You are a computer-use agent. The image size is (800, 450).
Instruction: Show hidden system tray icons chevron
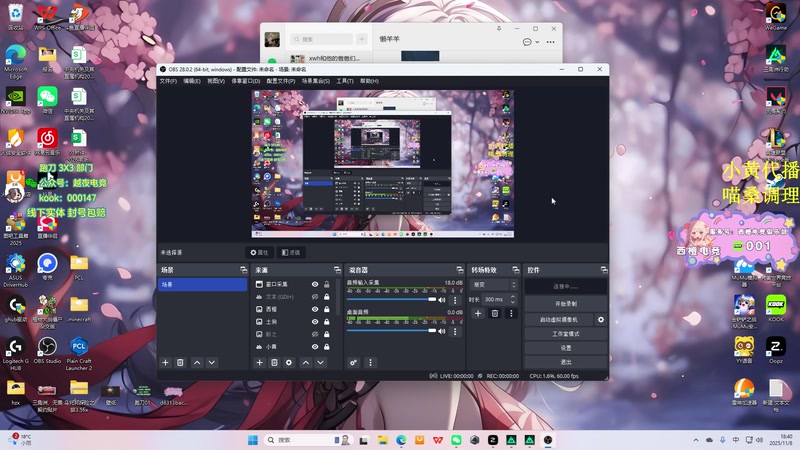point(696,440)
